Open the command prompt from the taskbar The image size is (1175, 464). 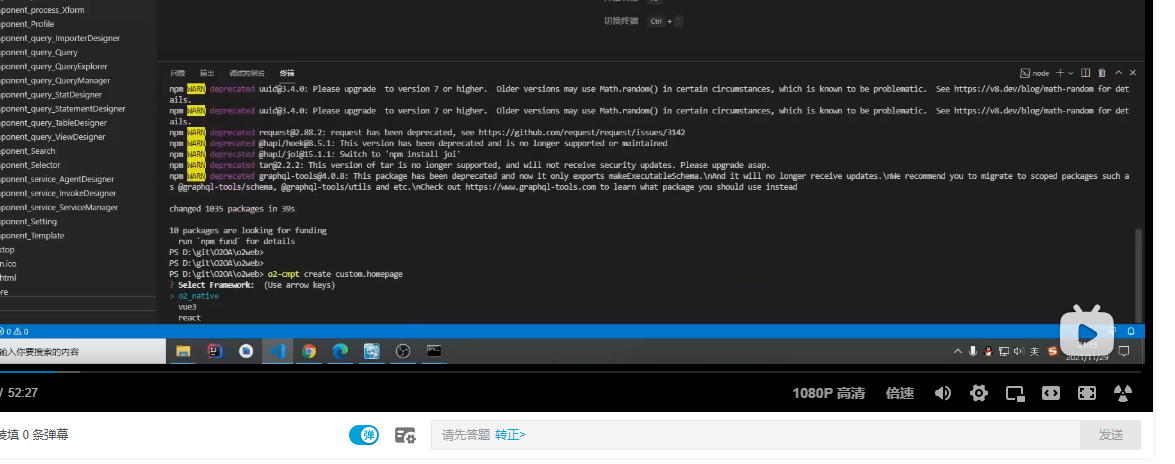(x=434, y=351)
